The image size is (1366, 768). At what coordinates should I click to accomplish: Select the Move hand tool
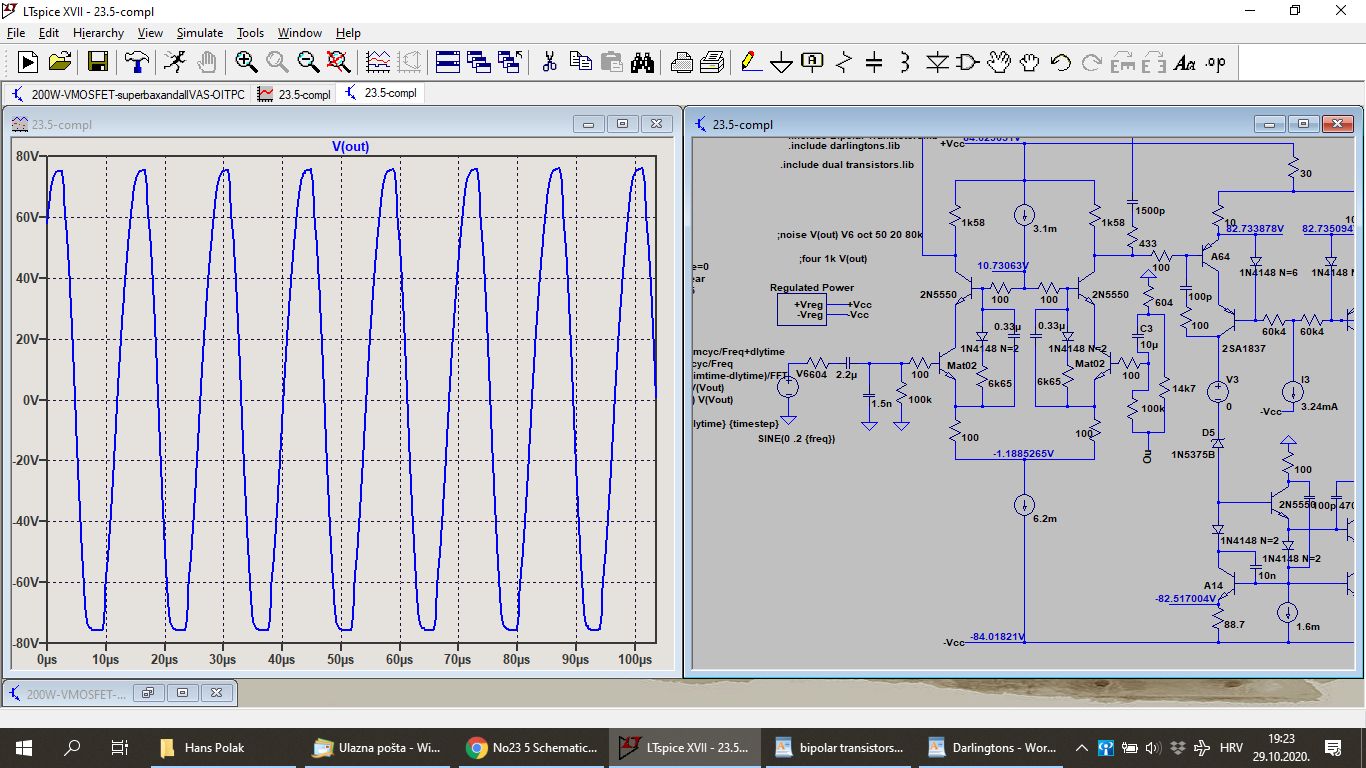pyautogui.click(x=999, y=62)
